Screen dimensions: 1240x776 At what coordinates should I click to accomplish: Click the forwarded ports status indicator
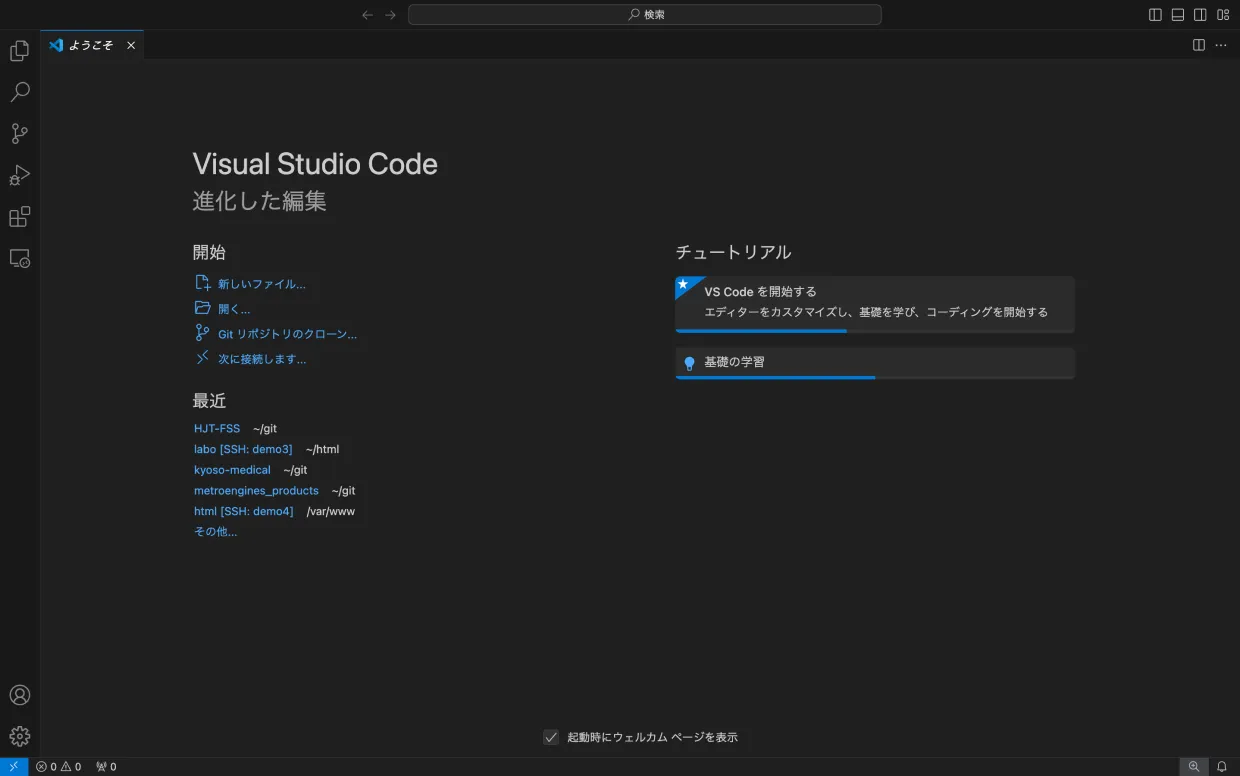[x=106, y=767]
